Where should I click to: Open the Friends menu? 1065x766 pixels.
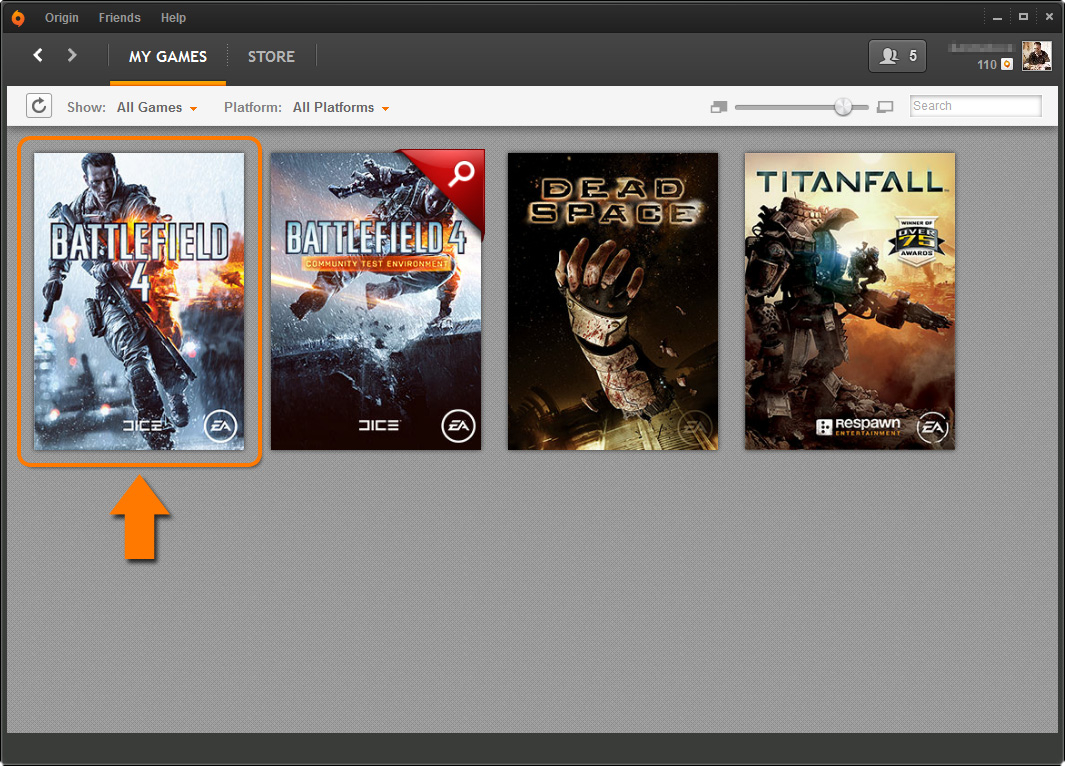(119, 18)
